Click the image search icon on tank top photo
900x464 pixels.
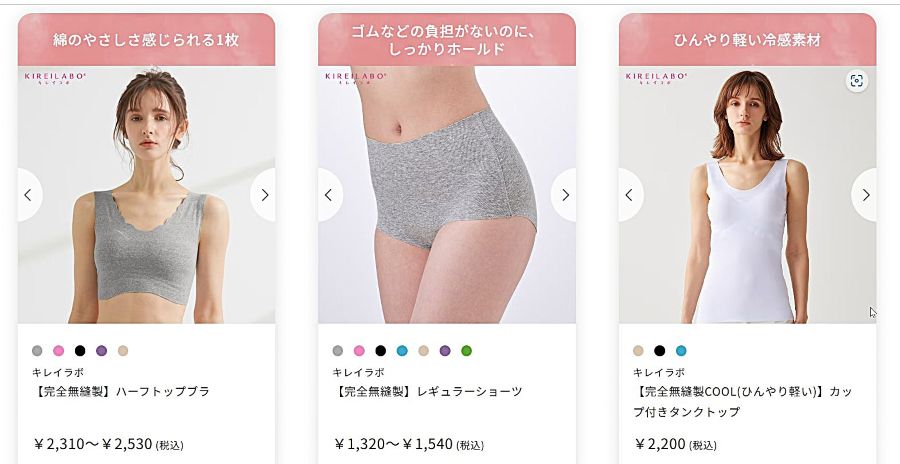tap(856, 81)
